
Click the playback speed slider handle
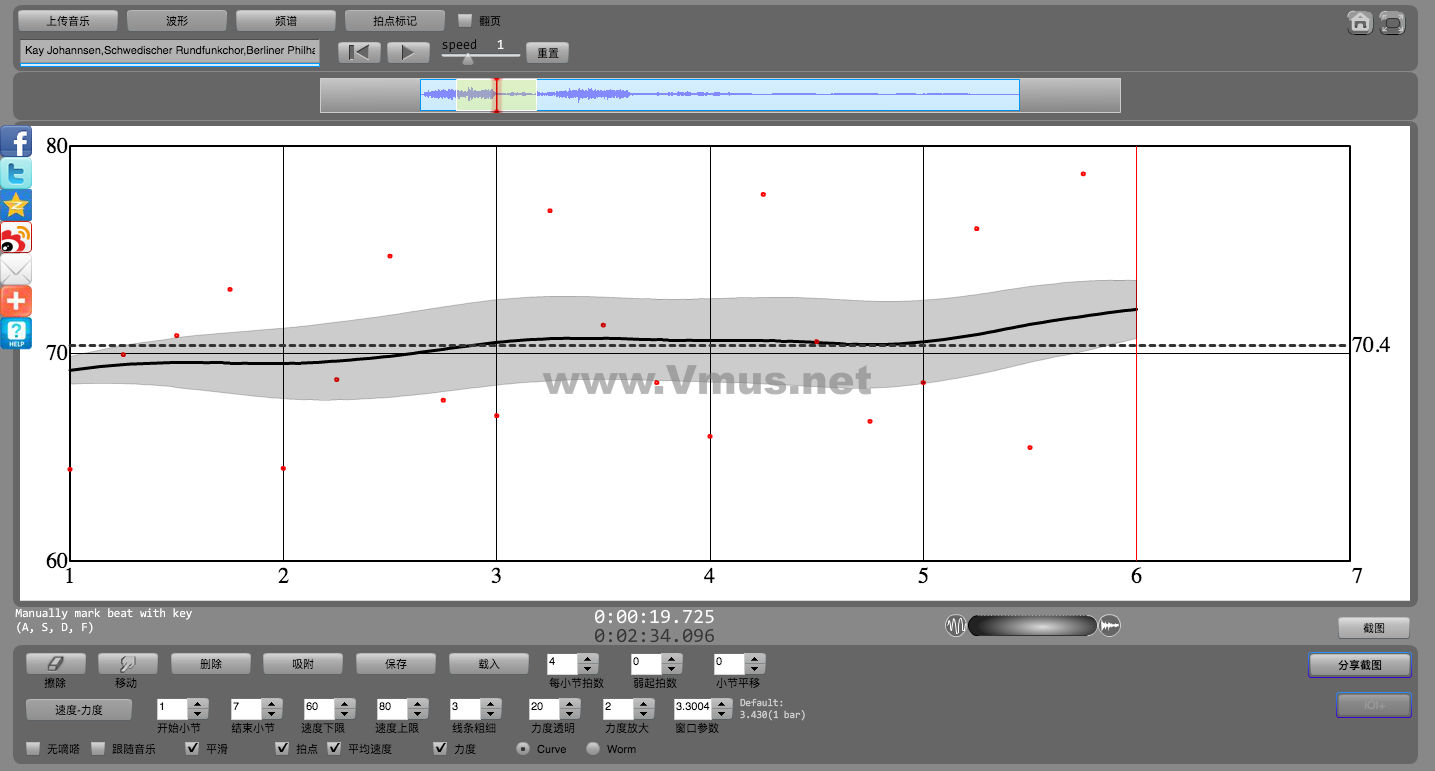(x=467, y=59)
